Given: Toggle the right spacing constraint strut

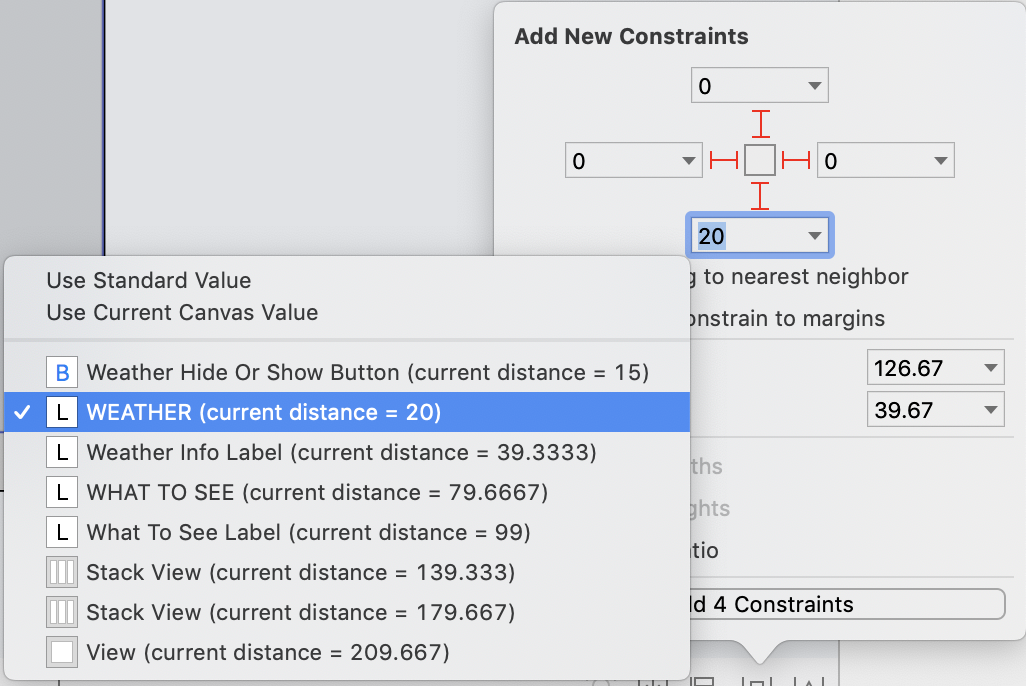Looking at the screenshot, I should (796, 160).
